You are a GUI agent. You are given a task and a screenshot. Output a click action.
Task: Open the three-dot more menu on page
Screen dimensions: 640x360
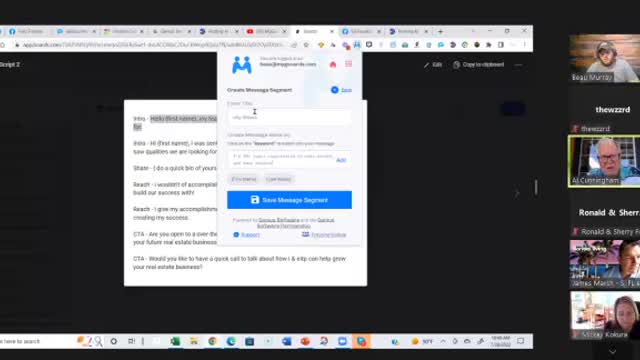(x=518, y=65)
